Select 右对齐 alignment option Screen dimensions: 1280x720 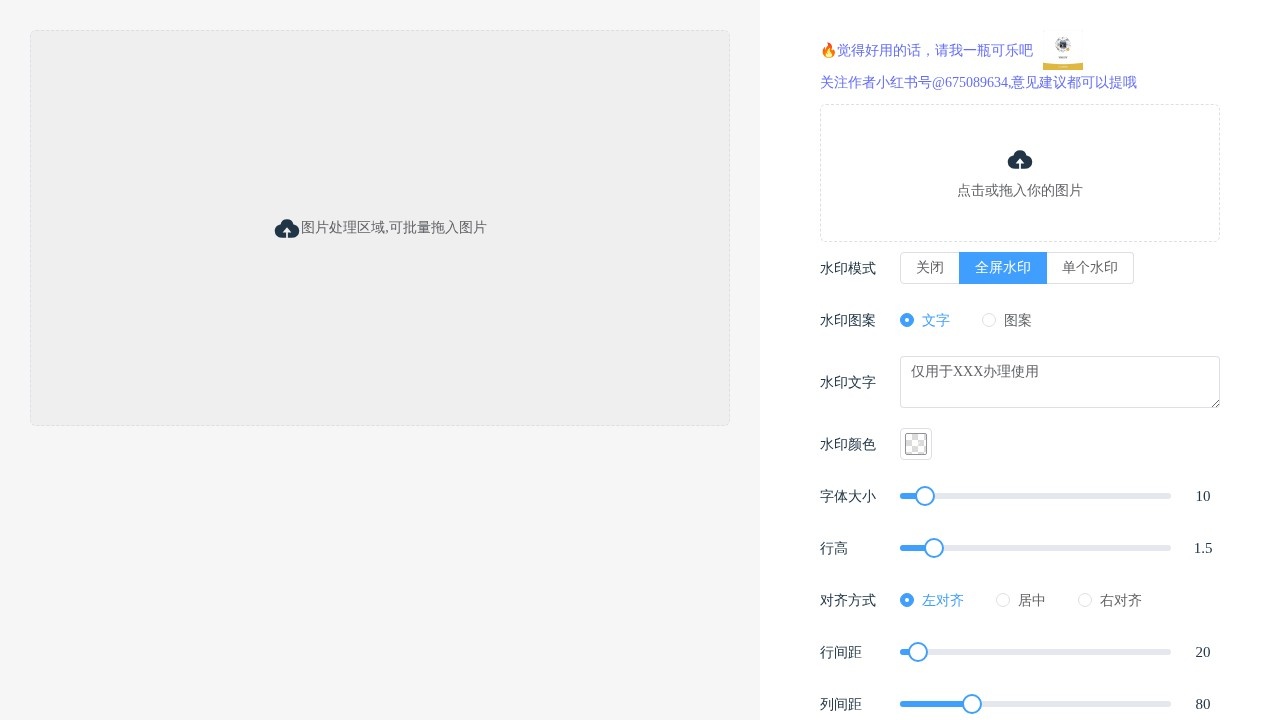click(x=1085, y=600)
